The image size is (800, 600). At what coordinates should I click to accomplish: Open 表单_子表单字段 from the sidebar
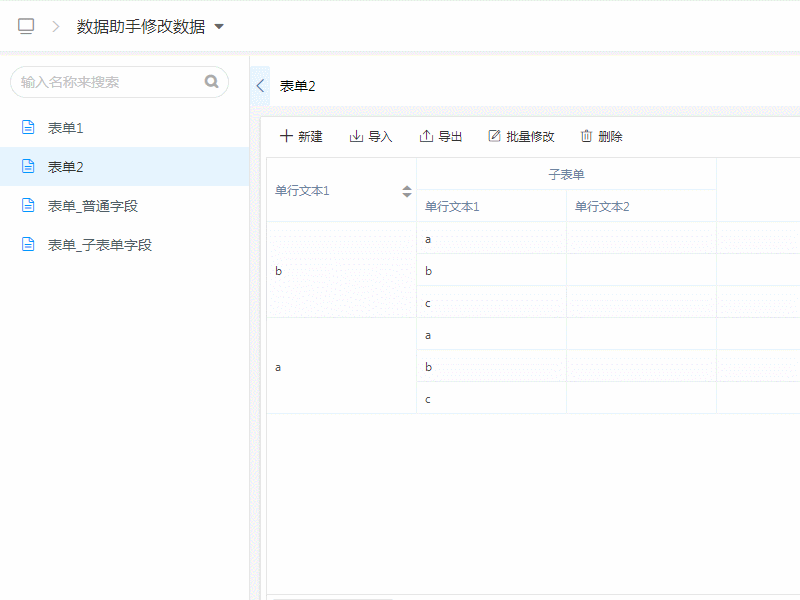coord(99,245)
